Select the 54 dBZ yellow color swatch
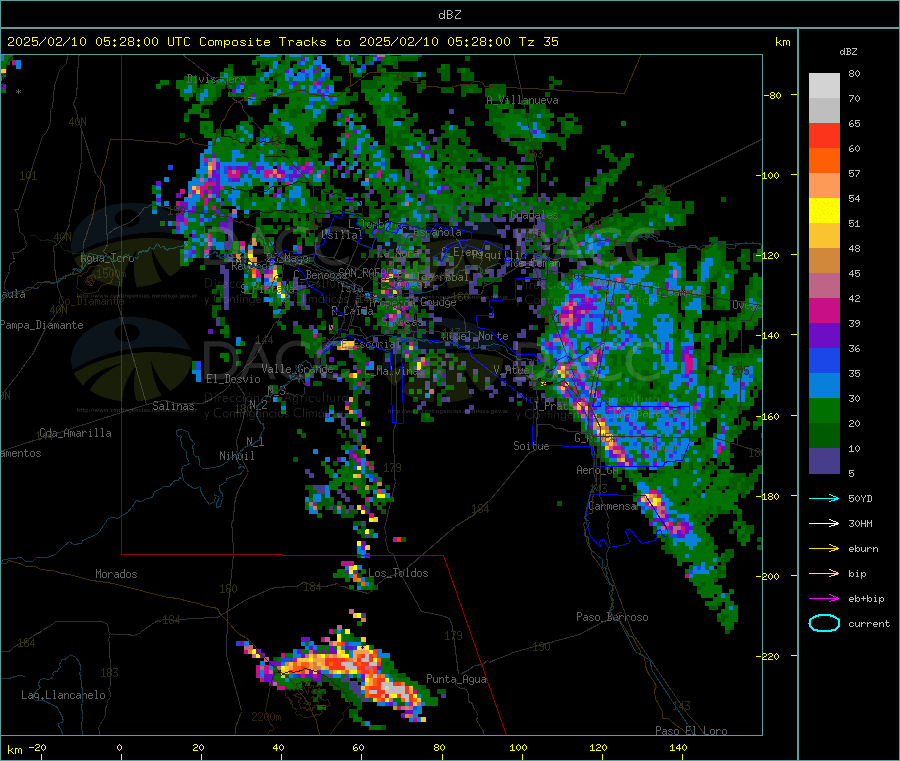900x761 pixels. [824, 211]
